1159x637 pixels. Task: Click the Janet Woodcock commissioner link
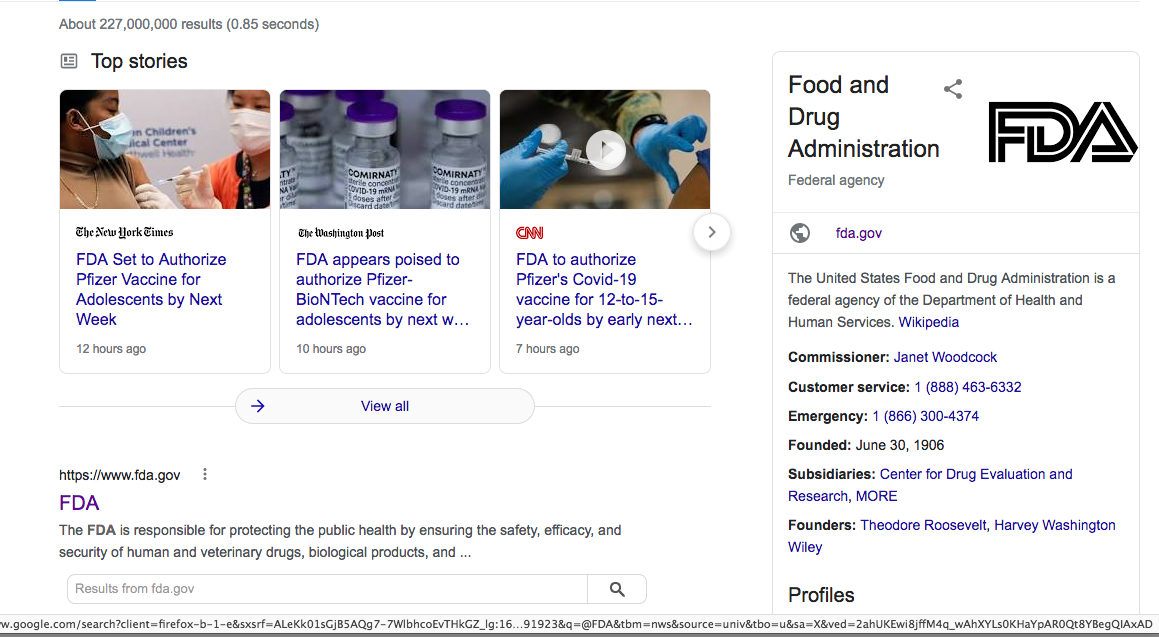tap(945, 357)
